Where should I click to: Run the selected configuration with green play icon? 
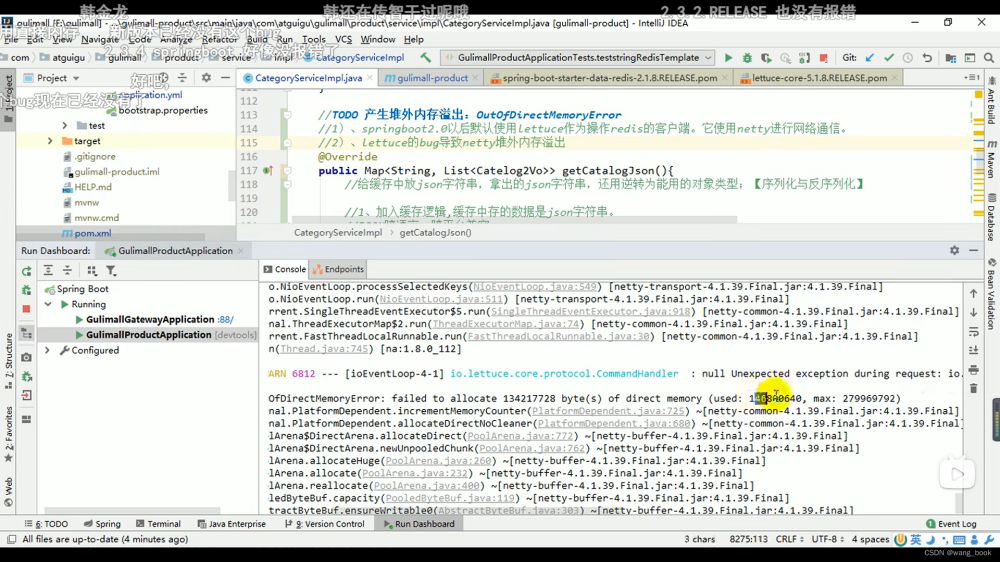tap(728, 57)
